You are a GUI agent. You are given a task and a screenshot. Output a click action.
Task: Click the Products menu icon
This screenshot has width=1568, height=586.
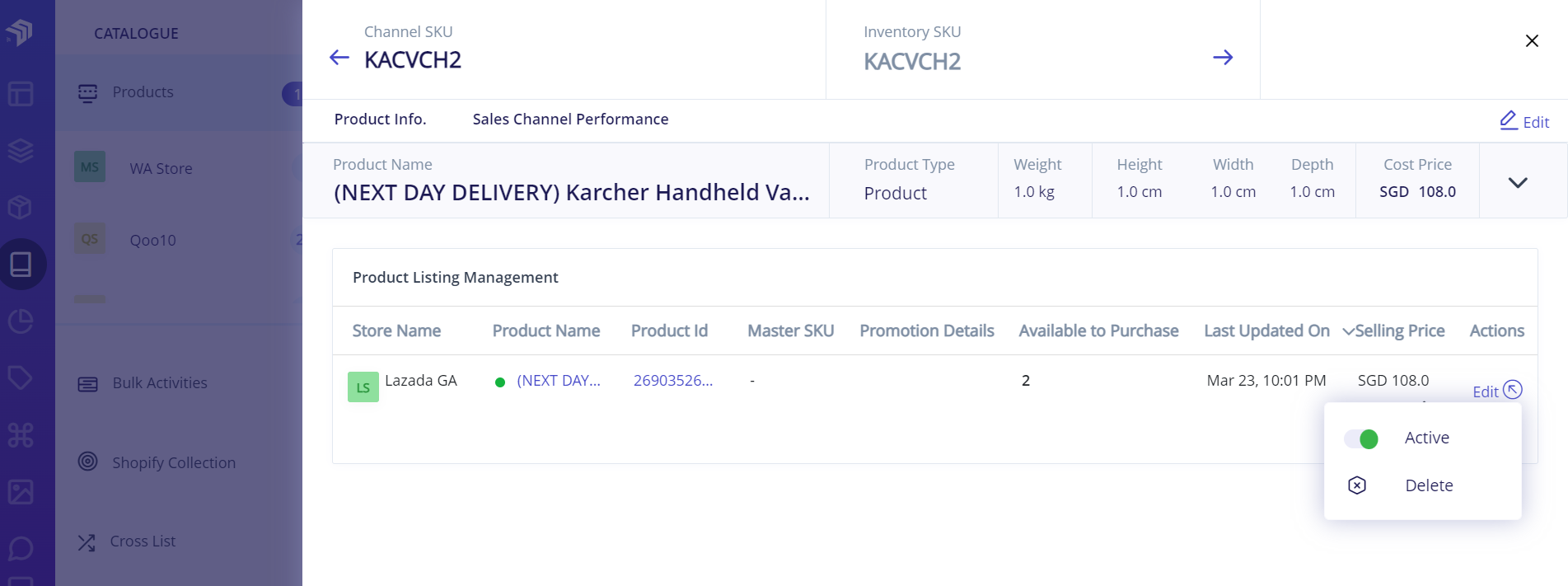87,92
